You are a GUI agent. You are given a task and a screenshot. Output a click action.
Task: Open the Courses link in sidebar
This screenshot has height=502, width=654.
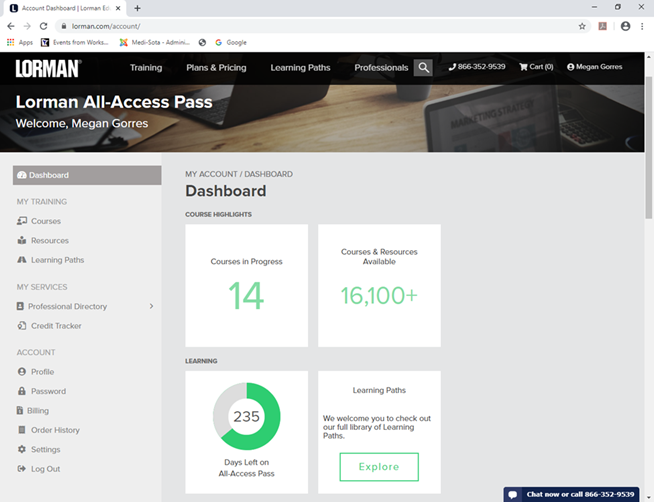46,221
